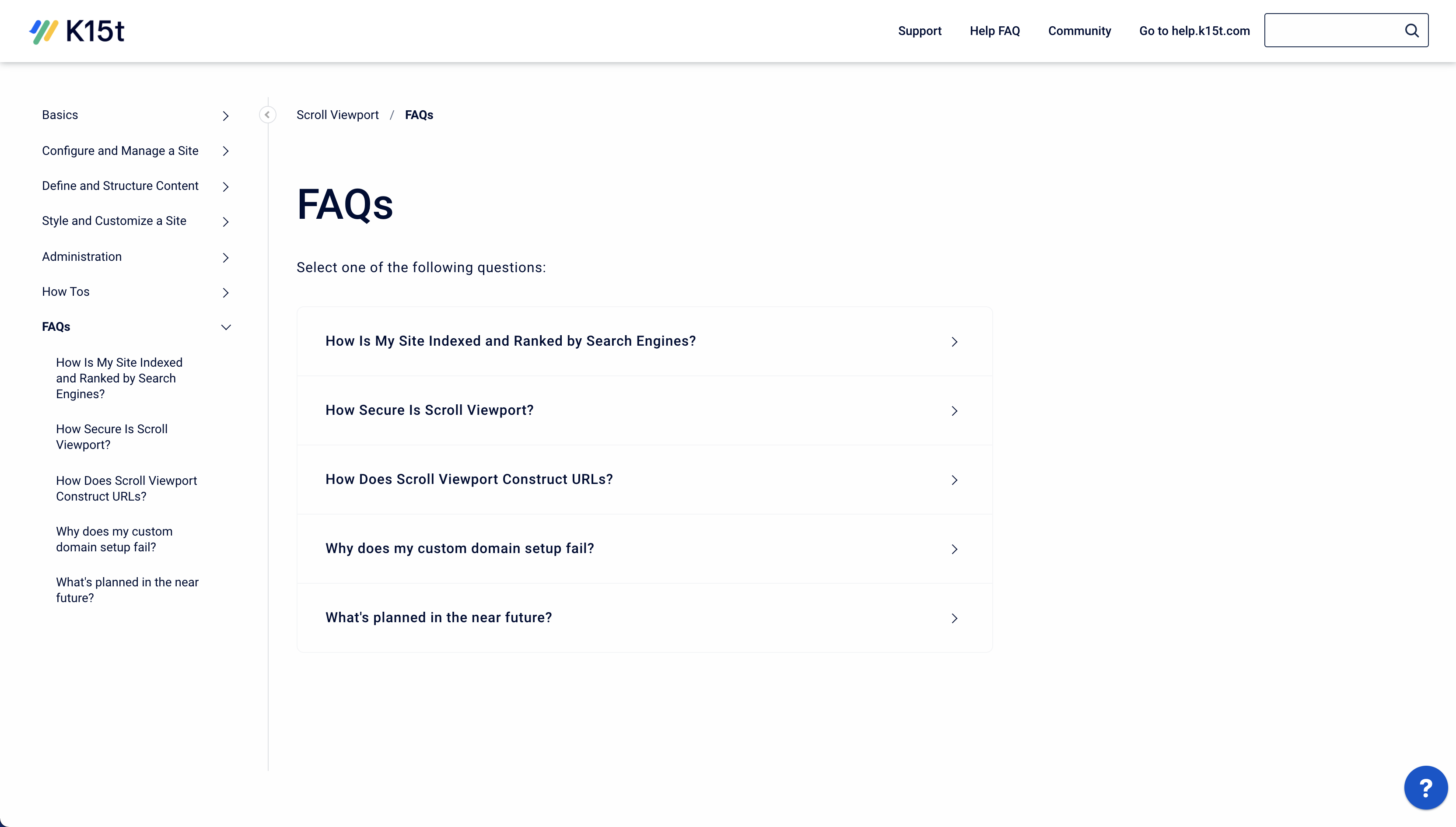
Task: Collapse the sidebar with the arrow toggle
Action: [267, 115]
